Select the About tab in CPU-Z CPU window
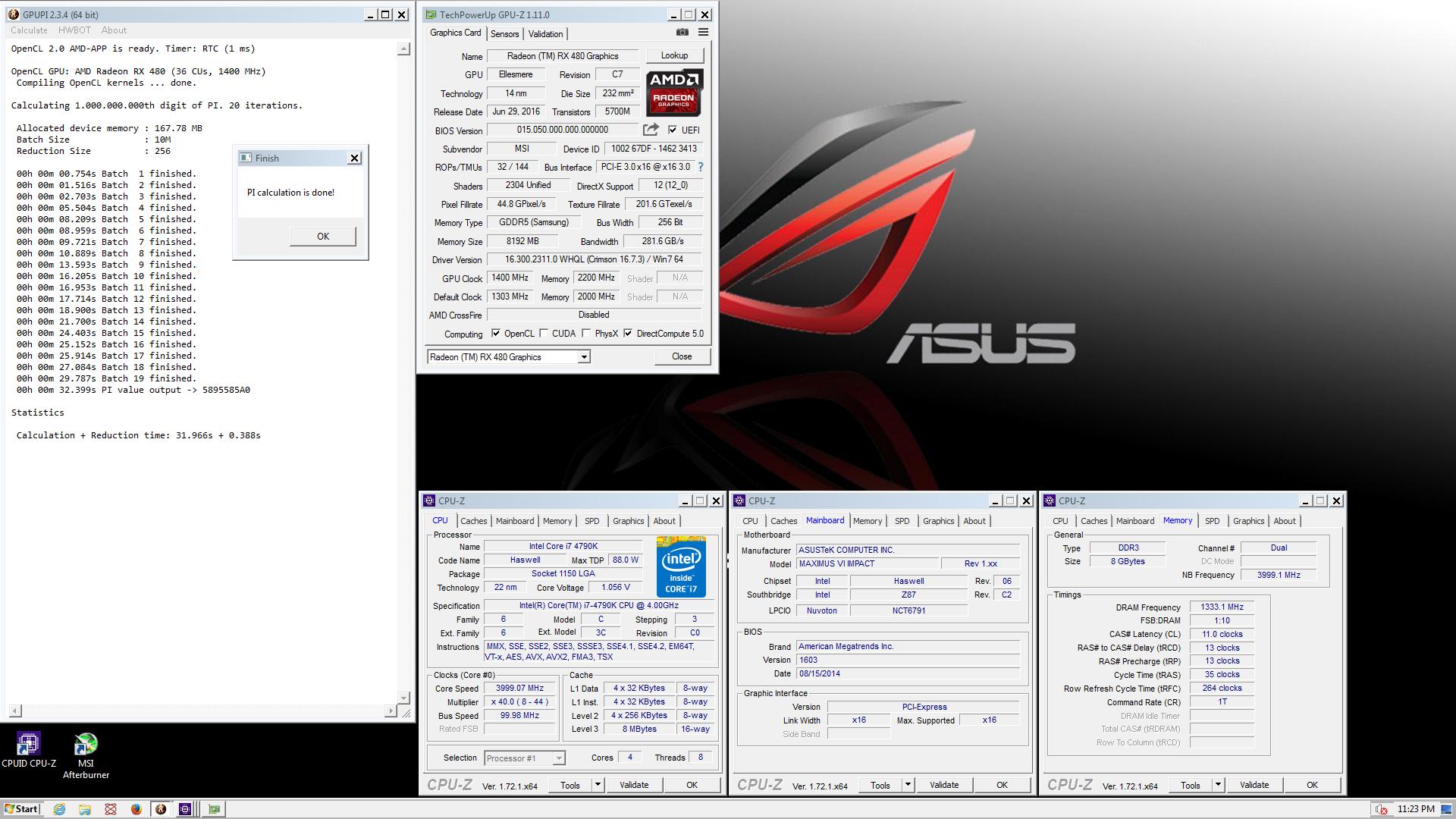Screen dimensions: 1456x819 pos(664,521)
